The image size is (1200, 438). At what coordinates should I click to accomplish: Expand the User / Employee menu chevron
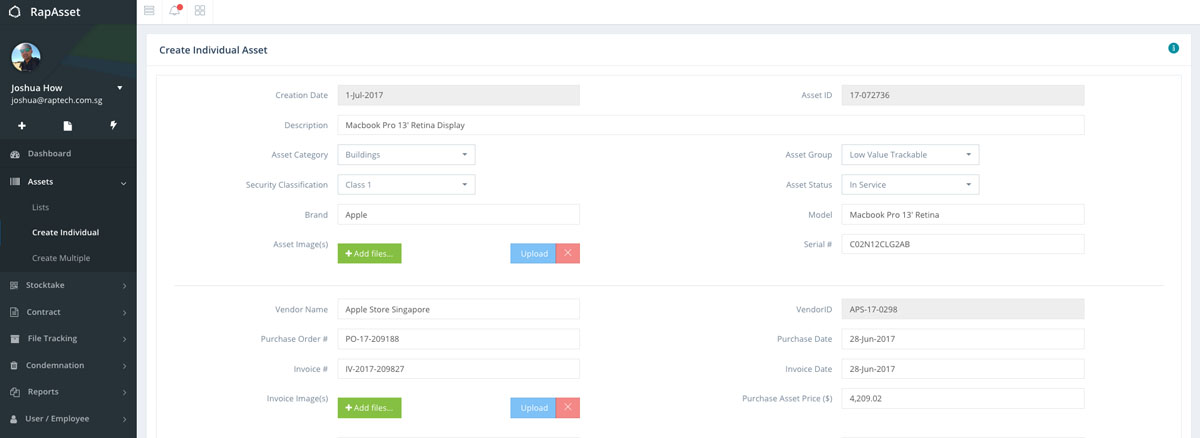tap(124, 420)
